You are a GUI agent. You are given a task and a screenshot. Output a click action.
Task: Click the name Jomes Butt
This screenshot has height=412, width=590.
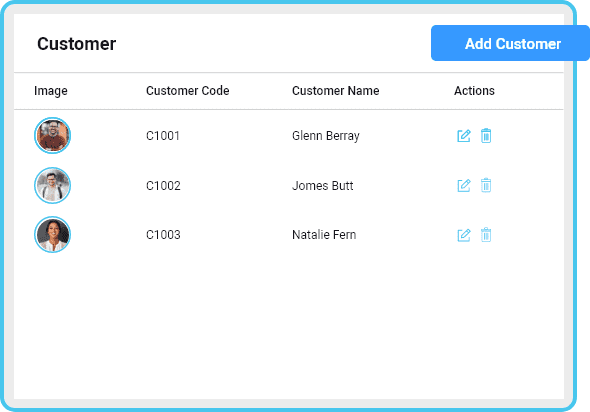(322, 185)
